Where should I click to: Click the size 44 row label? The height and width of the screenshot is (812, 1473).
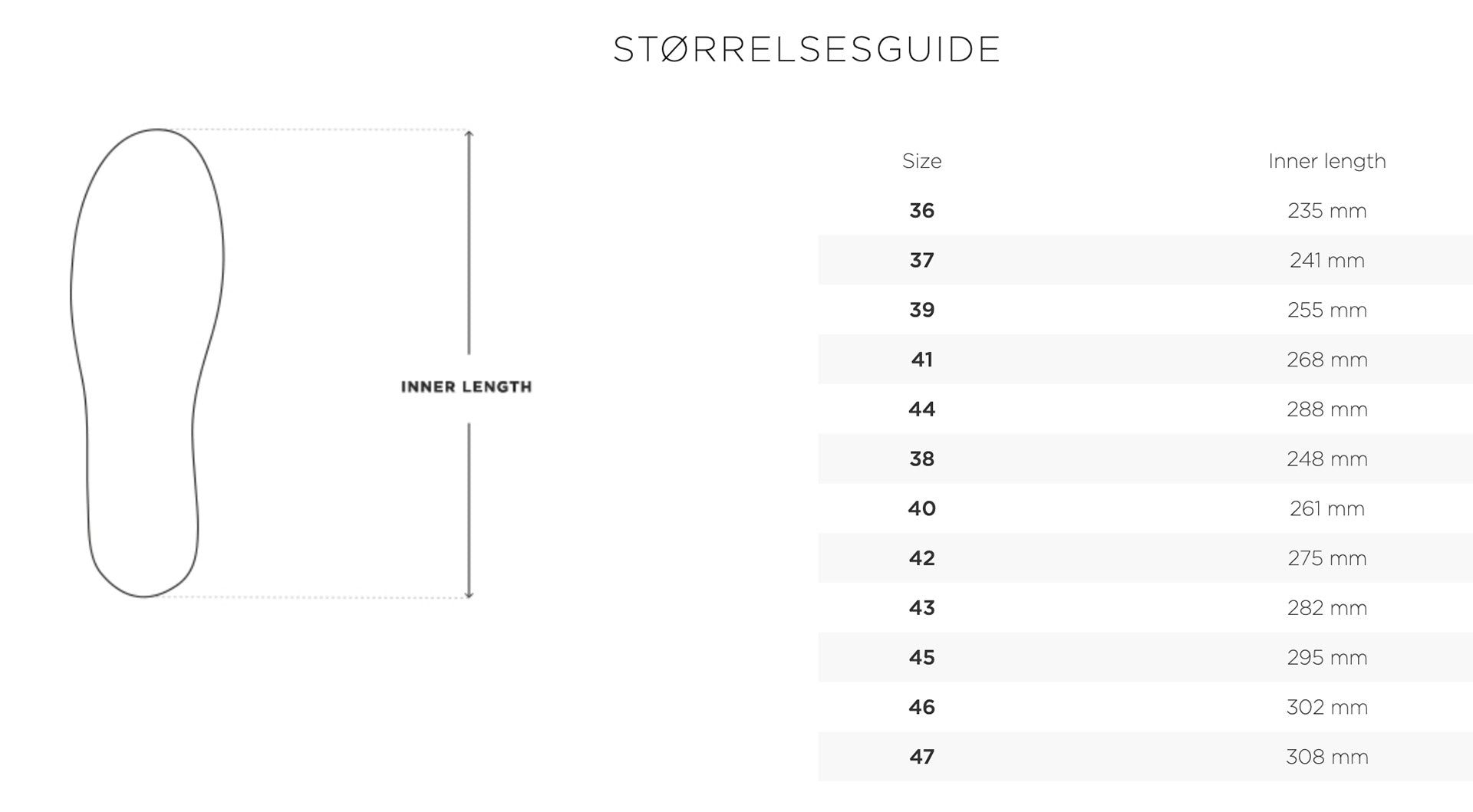click(x=921, y=409)
